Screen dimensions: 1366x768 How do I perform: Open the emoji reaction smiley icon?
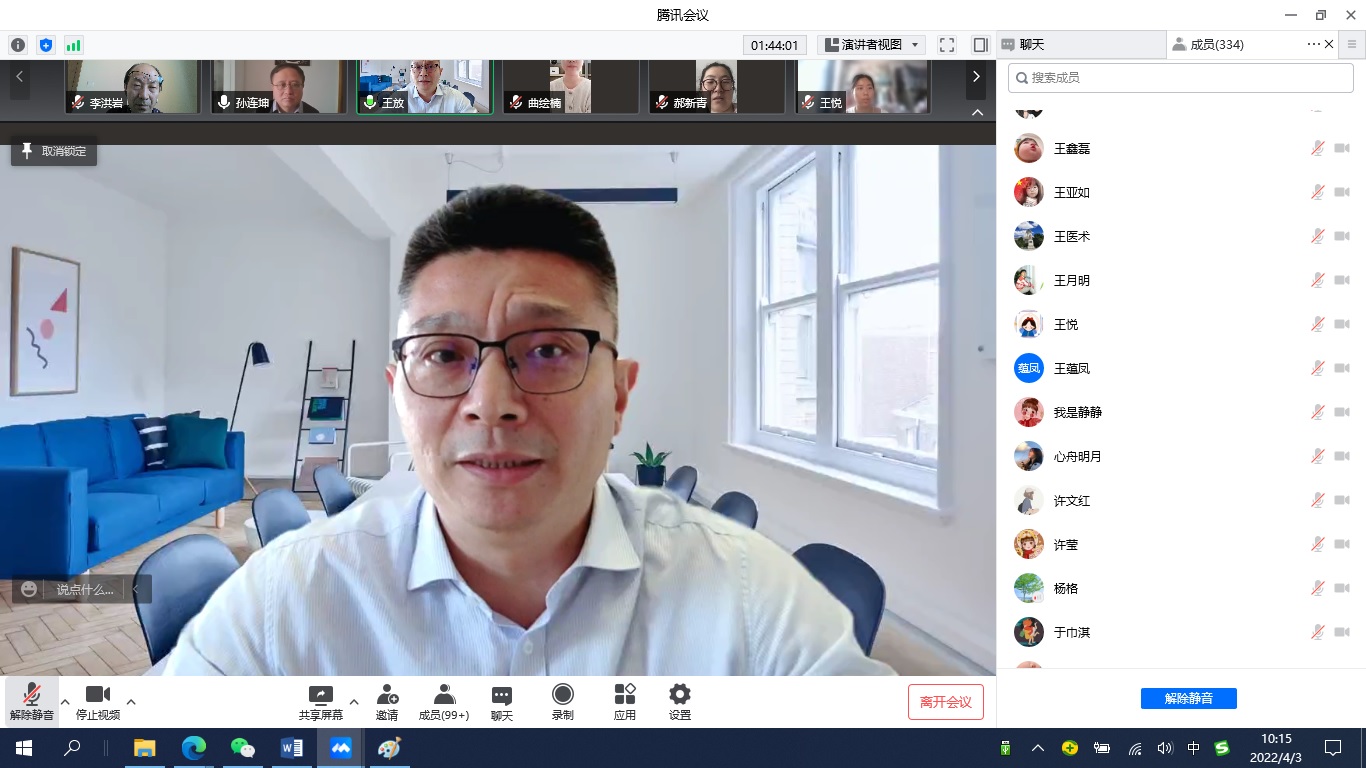click(29, 589)
